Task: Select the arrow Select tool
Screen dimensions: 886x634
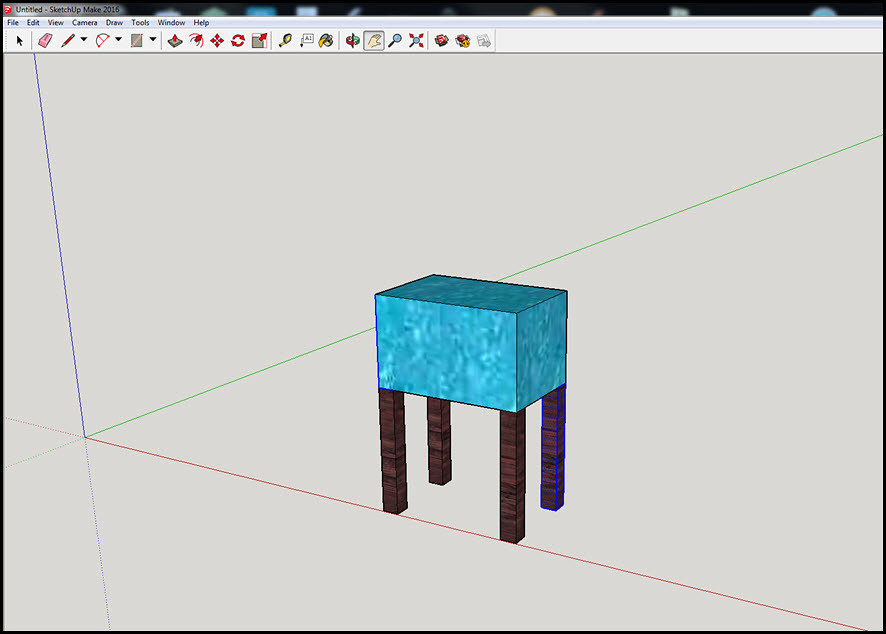Action: [x=19, y=41]
